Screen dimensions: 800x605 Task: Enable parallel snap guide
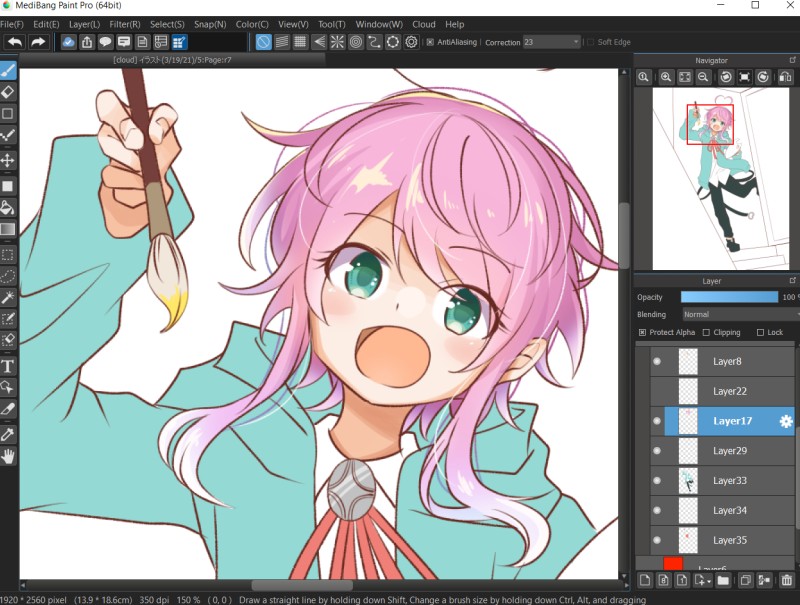(x=282, y=42)
